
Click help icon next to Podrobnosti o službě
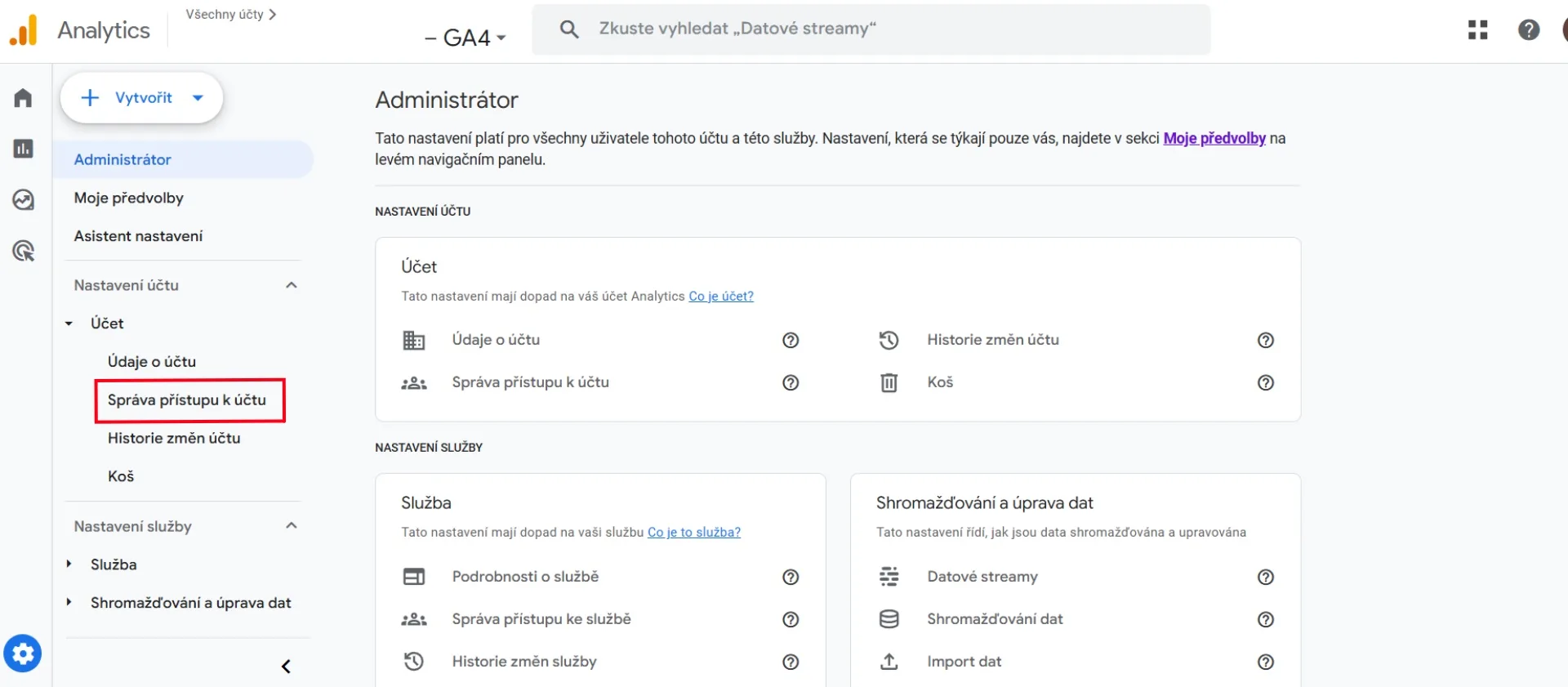pyautogui.click(x=791, y=578)
